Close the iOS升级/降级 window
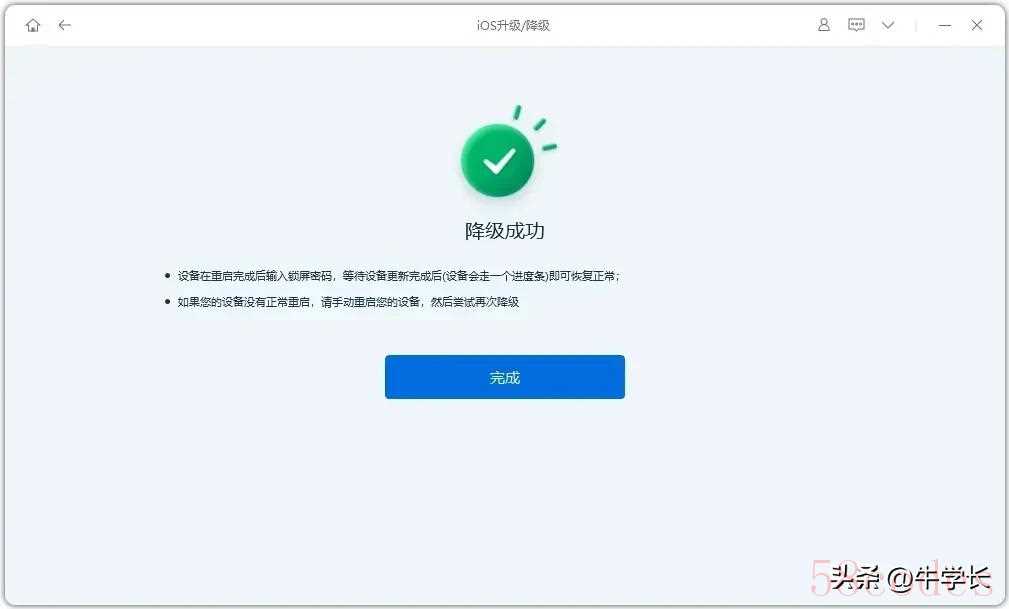The width and height of the screenshot is (1009, 609). [977, 25]
